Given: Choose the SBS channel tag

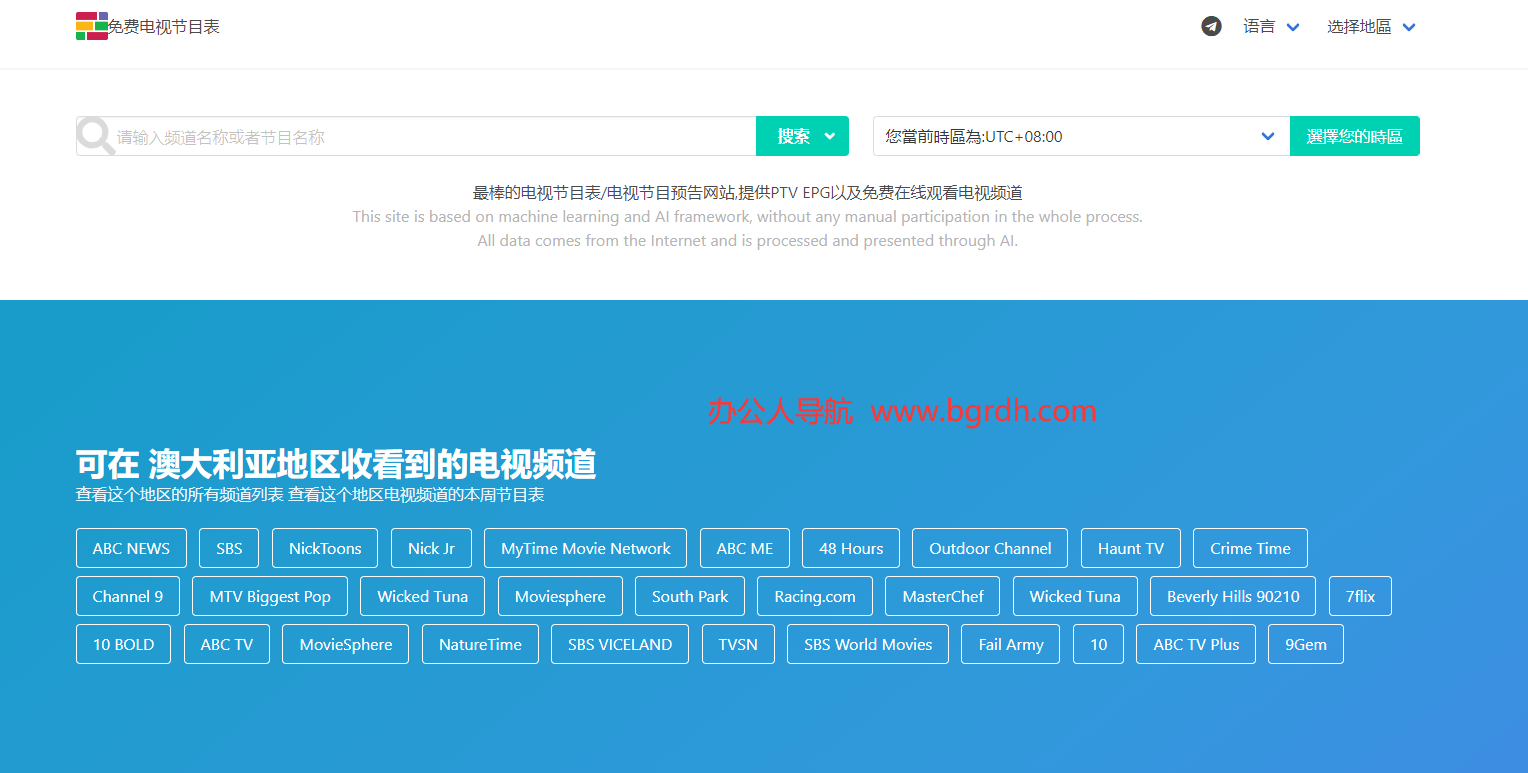Looking at the screenshot, I should [x=229, y=548].
